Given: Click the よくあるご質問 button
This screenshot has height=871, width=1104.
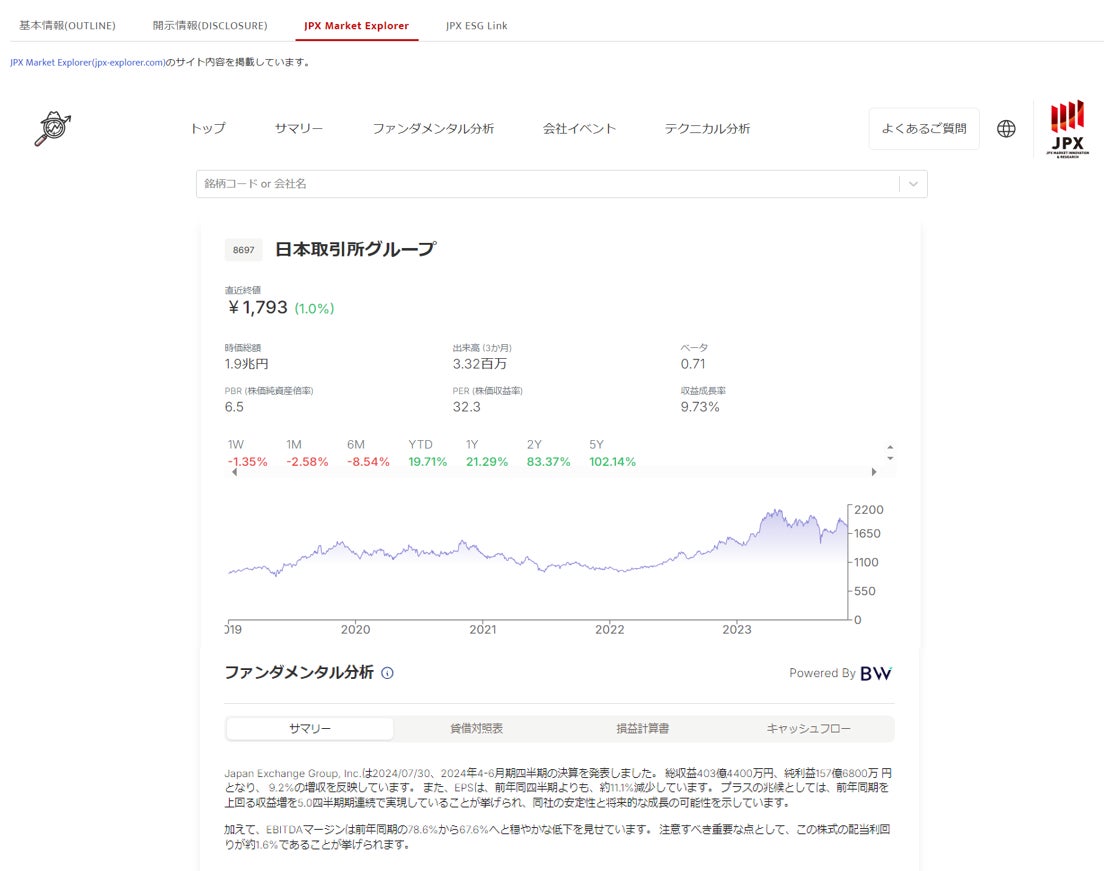Looking at the screenshot, I should [924, 129].
